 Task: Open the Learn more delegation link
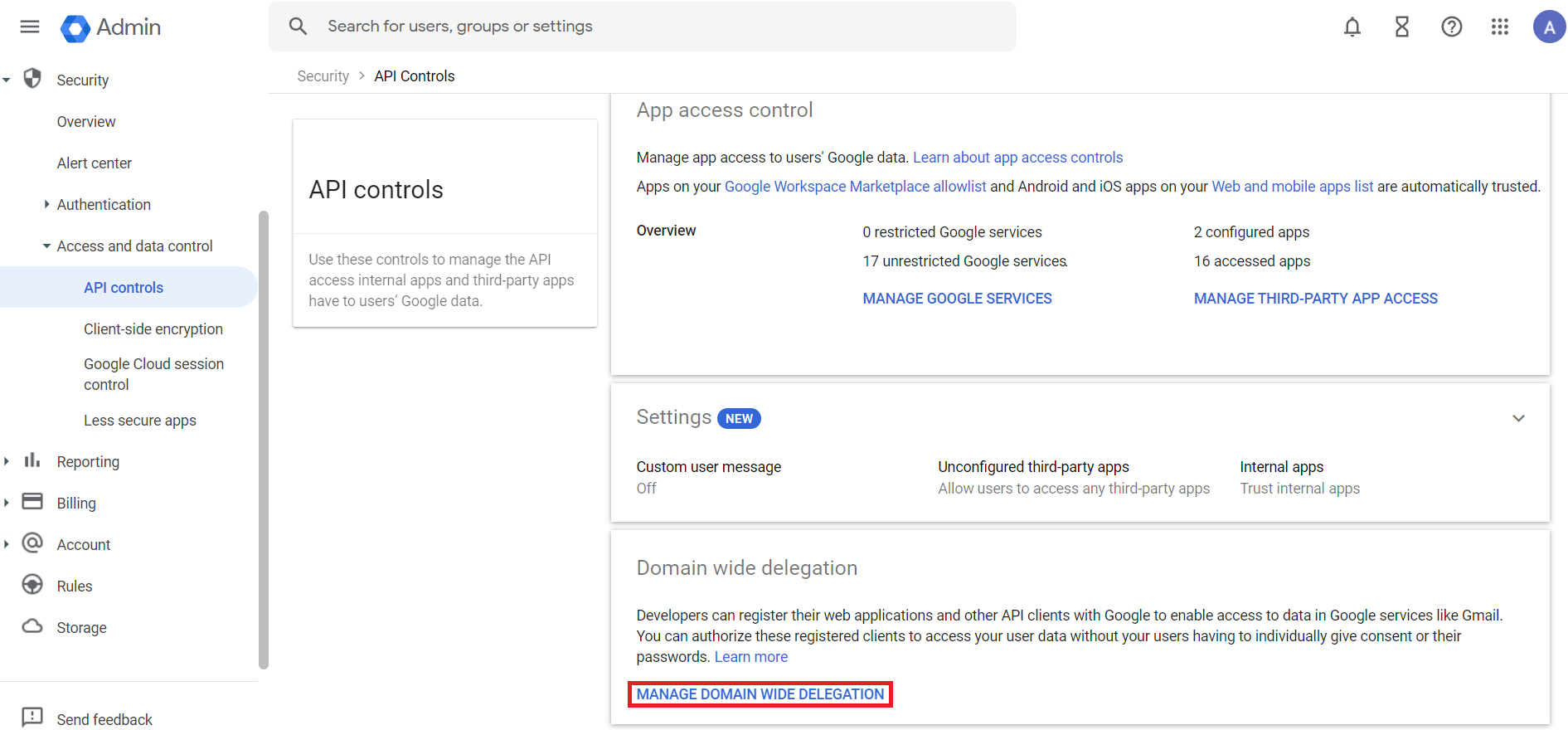tap(751, 657)
